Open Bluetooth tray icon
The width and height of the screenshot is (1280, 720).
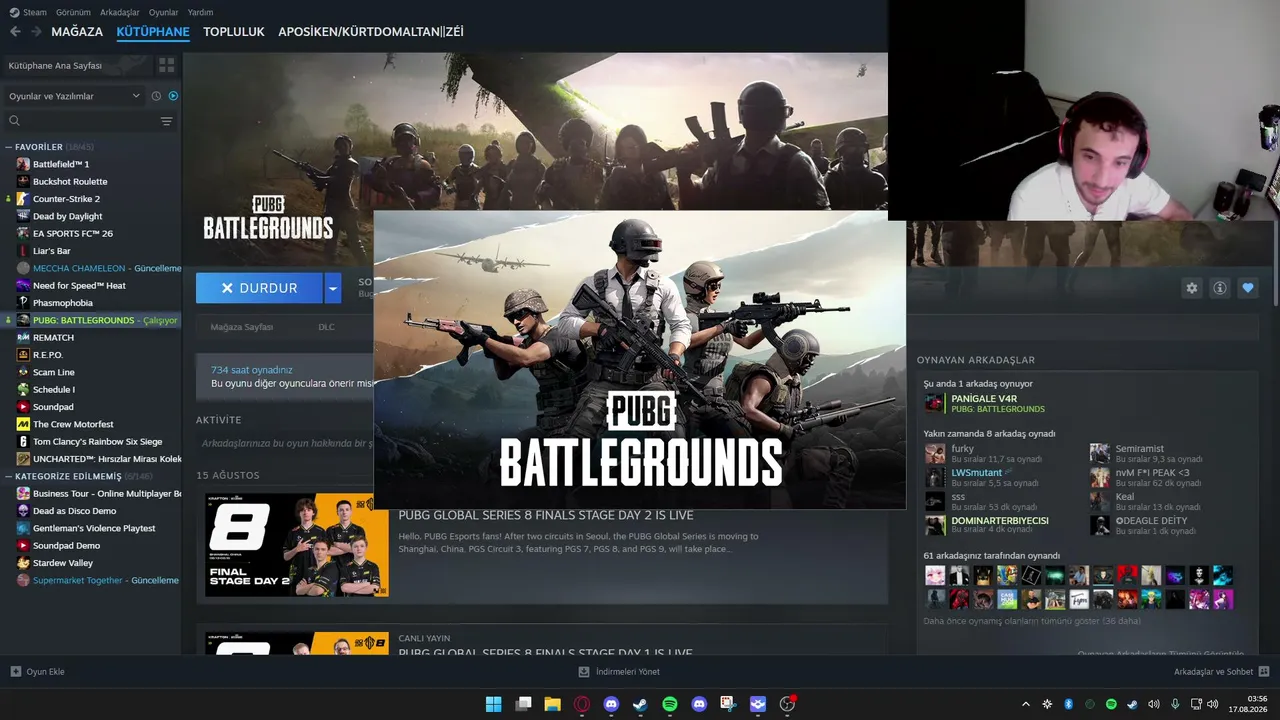click(x=1068, y=704)
